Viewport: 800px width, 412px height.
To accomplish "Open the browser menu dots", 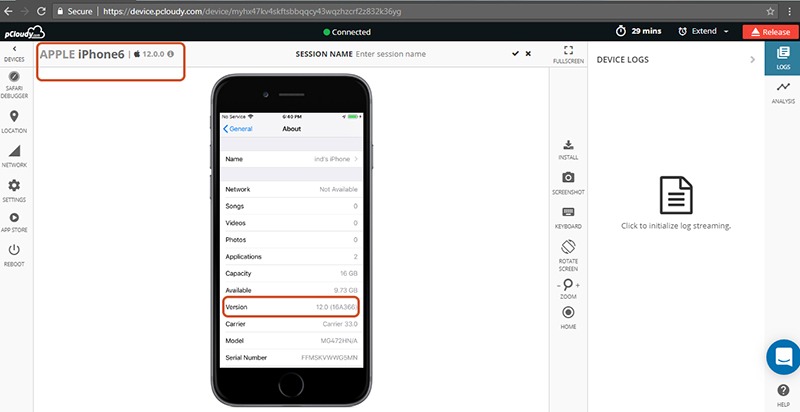I will tap(790, 11).
